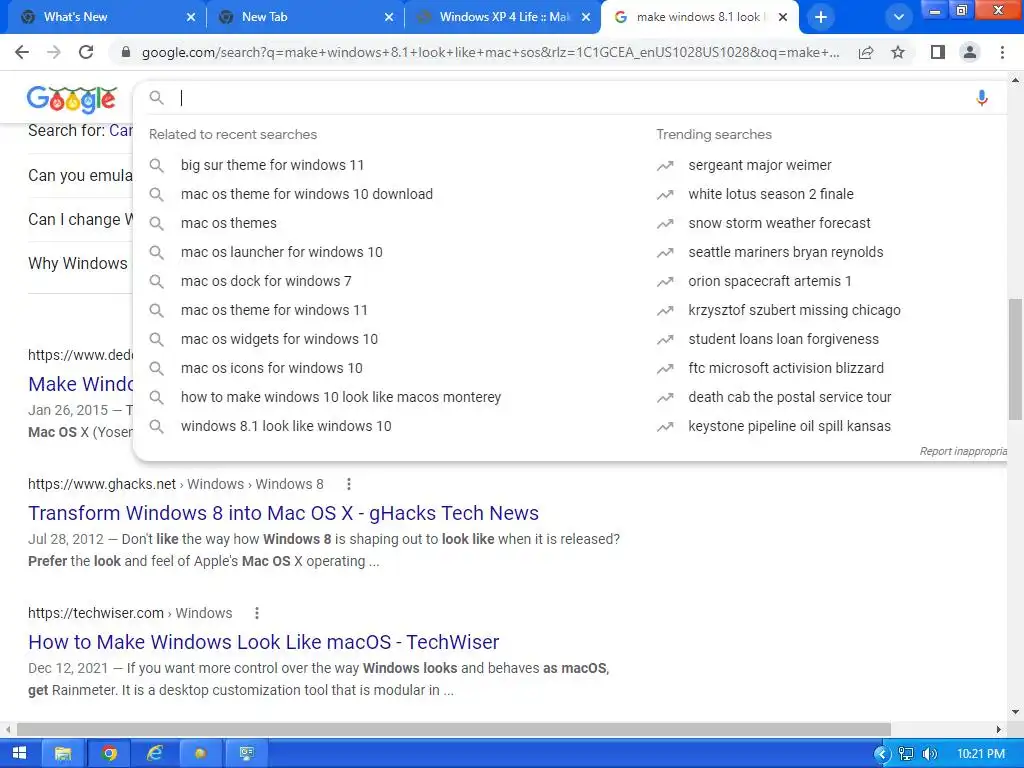Select mac os widgets for windows 10

(x=280, y=339)
